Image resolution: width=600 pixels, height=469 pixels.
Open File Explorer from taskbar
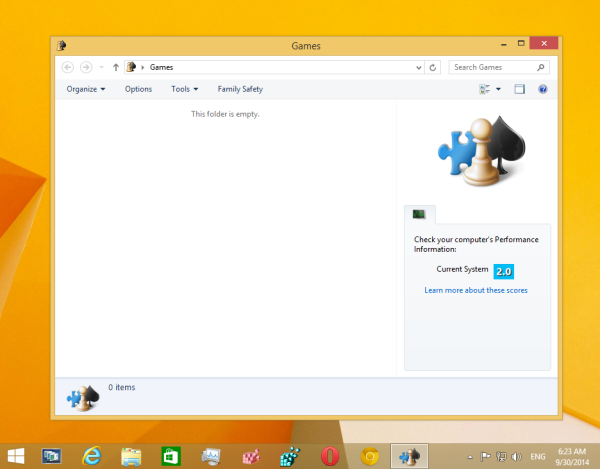tap(131, 456)
